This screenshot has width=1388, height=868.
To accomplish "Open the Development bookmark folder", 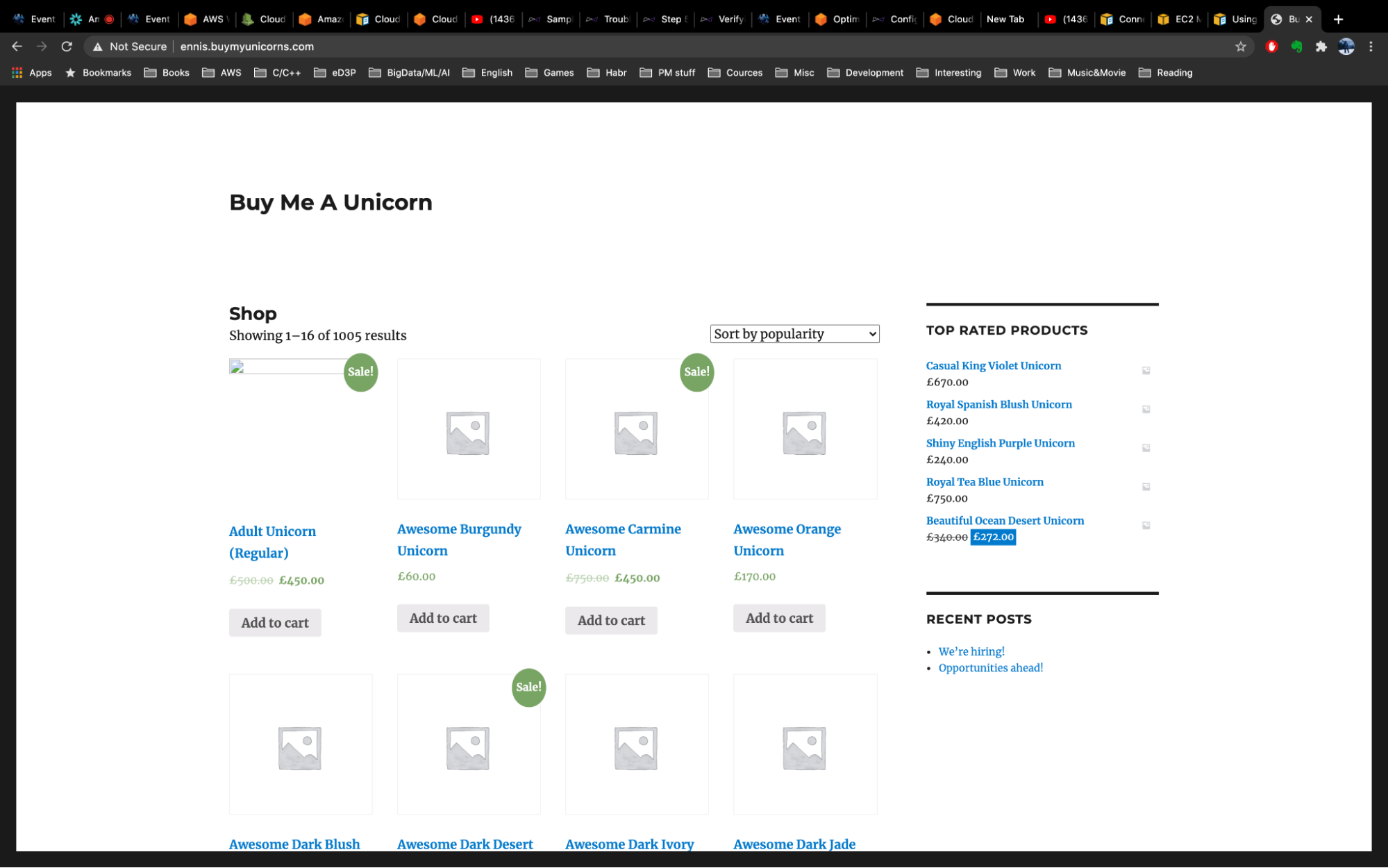I will [865, 73].
